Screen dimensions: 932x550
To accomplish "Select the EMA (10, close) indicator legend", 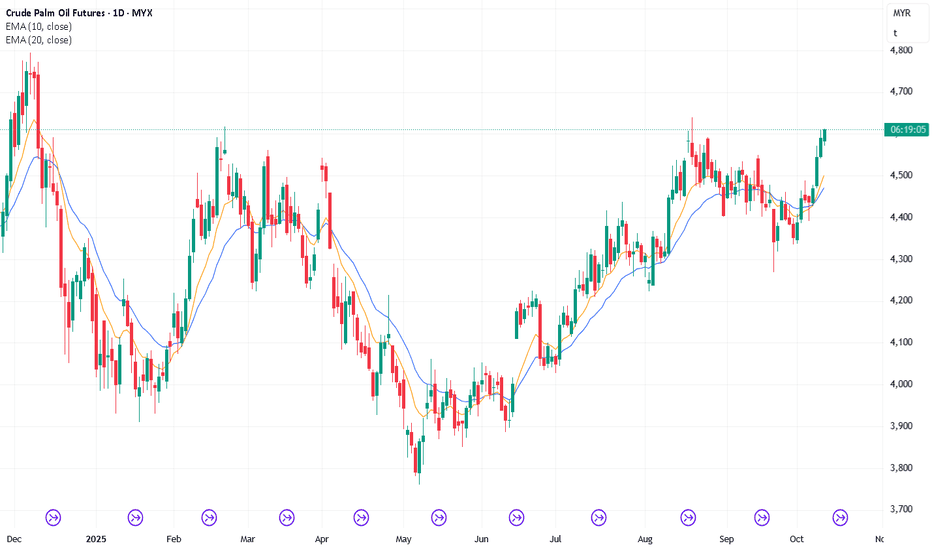I will click(x=38, y=25).
